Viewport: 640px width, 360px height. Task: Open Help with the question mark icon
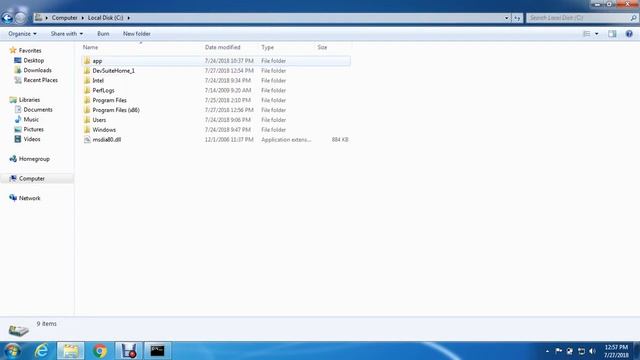629,34
